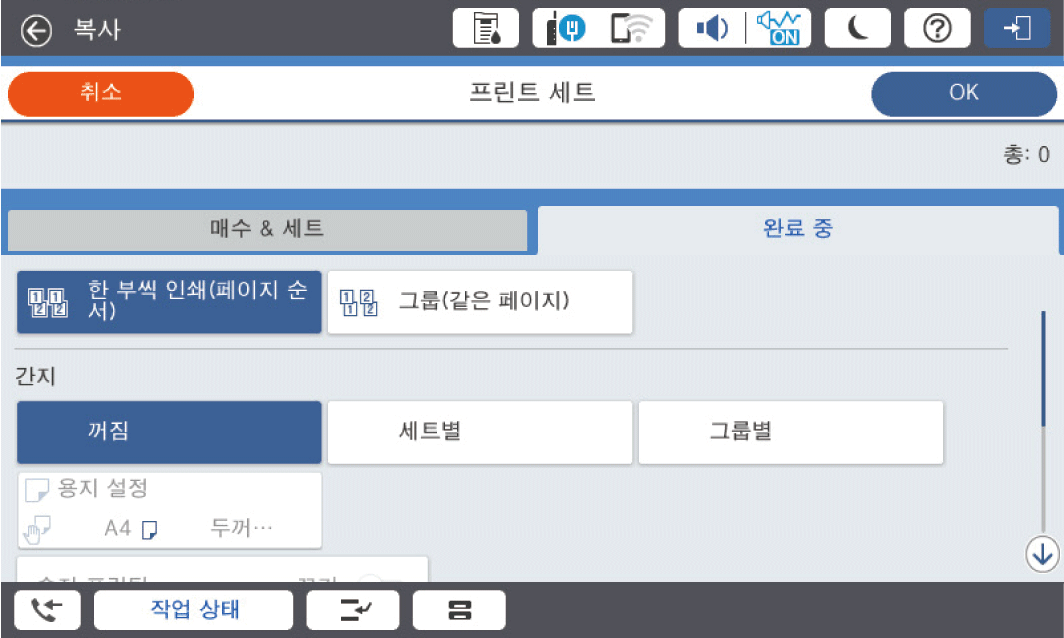
Task: Switch to the 완료 중 tab
Action: (x=797, y=229)
